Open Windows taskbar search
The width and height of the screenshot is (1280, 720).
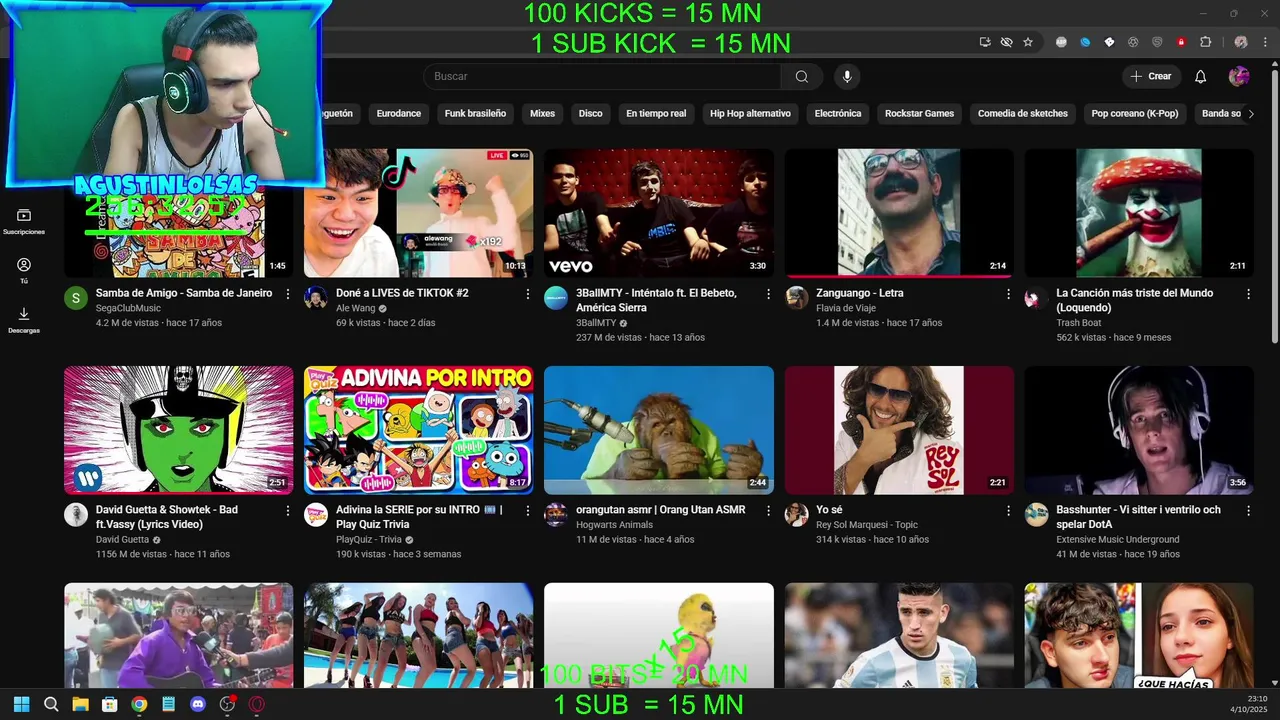tap(51, 704)
